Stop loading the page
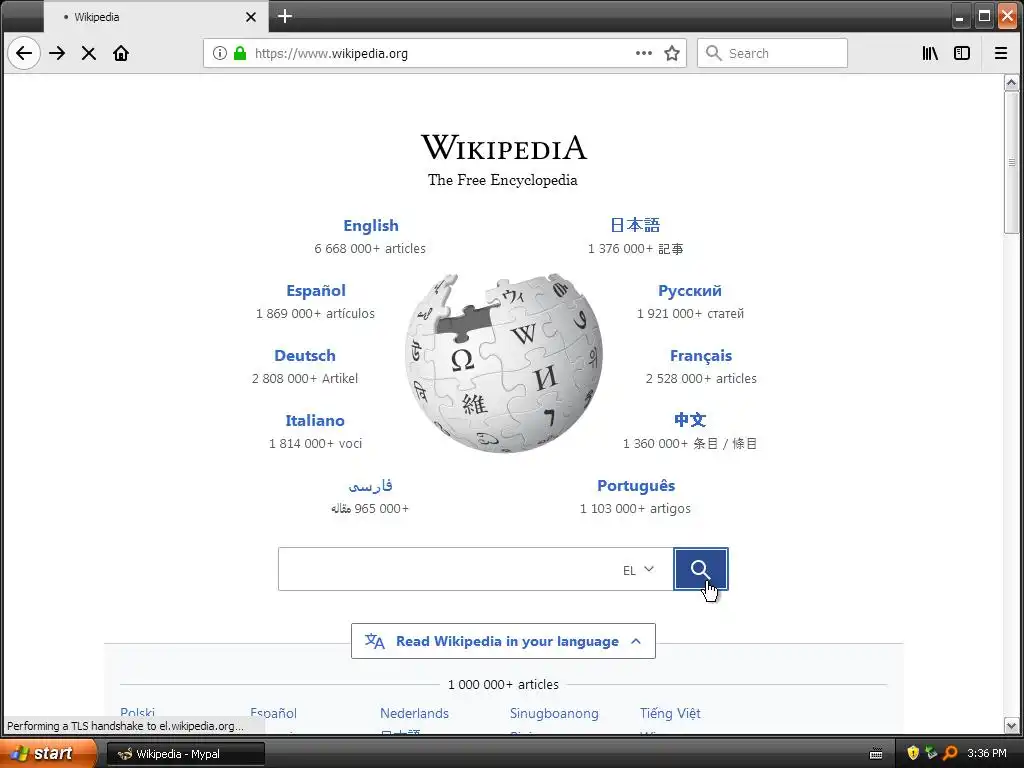Image resolution: width=1024 pixels, height=768 pixels. pyautogui.click(x=89, y=53)
